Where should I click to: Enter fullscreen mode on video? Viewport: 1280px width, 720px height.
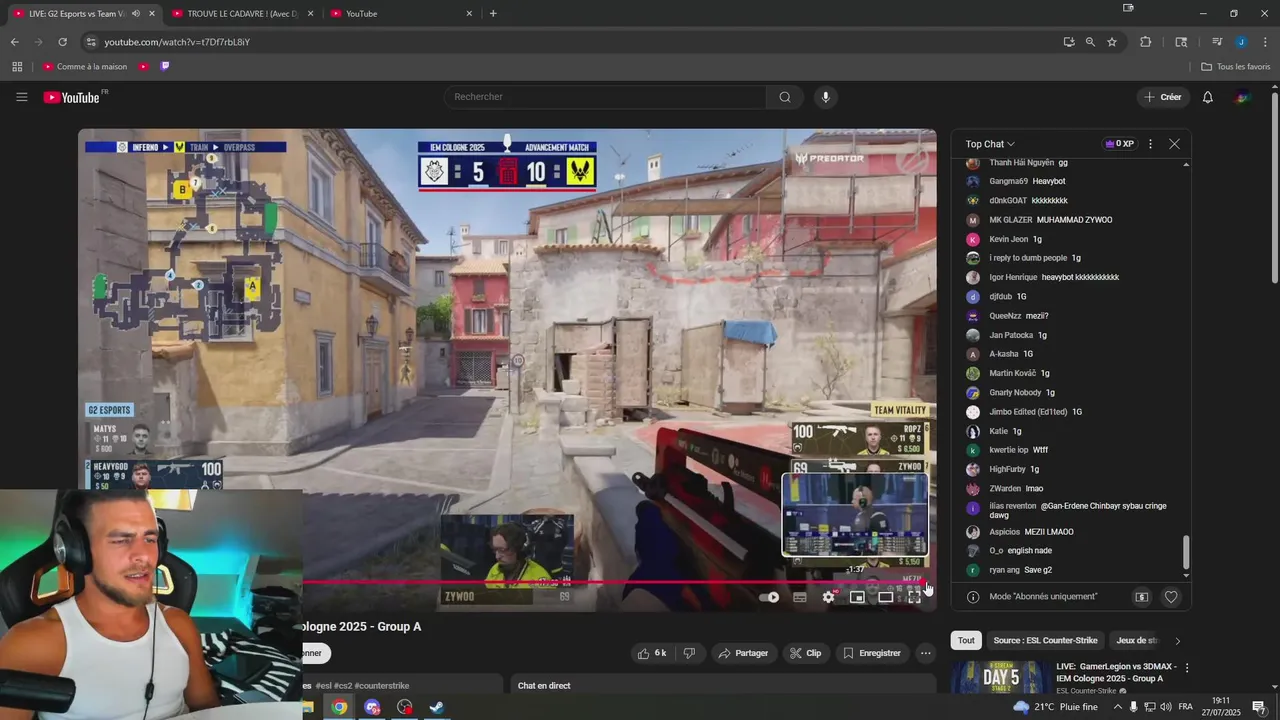[x=914, y=597]
